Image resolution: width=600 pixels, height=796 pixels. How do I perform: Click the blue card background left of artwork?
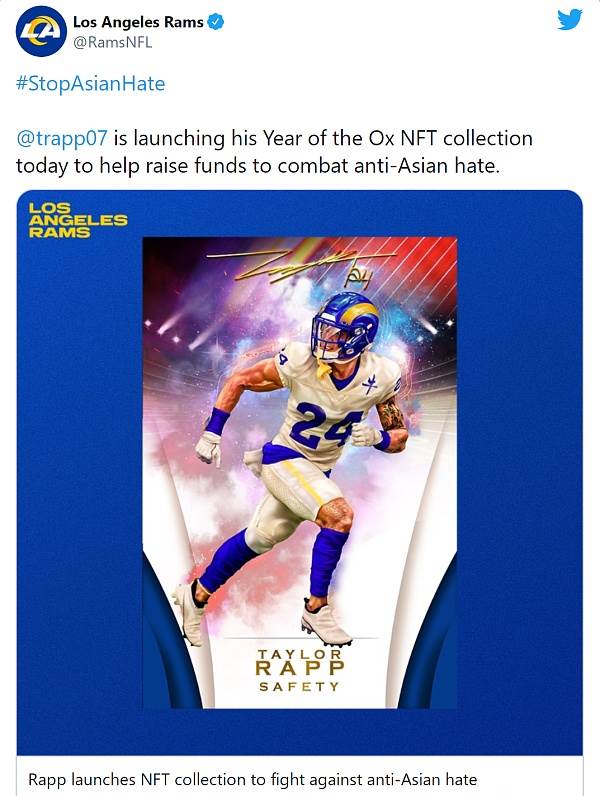pos(80,473)
